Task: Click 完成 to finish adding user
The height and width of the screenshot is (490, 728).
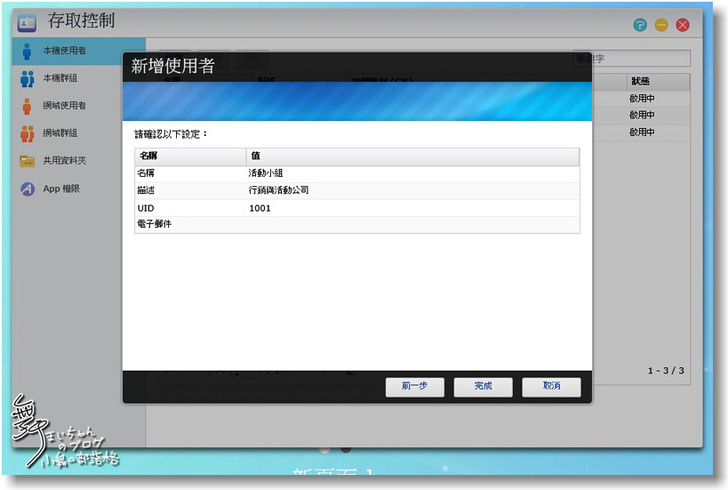Action: 483,386
